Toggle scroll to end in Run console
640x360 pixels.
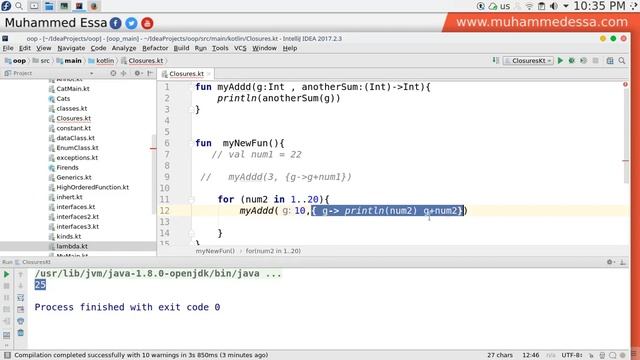pyautogui.click(x=20, y=309)
